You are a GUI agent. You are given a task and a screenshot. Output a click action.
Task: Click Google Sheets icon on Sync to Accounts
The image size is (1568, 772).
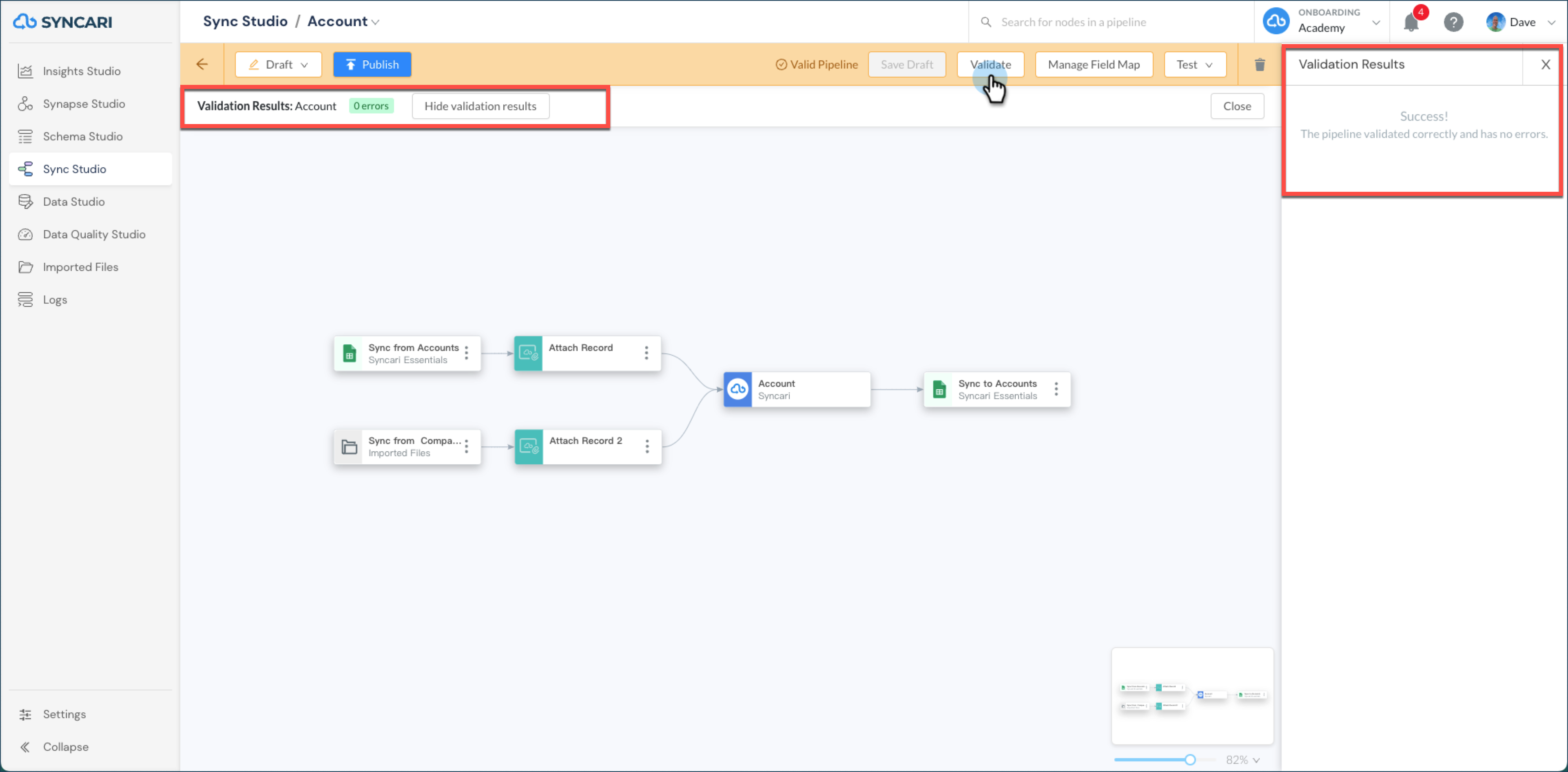pyautogui.click(x=939, y=389)
